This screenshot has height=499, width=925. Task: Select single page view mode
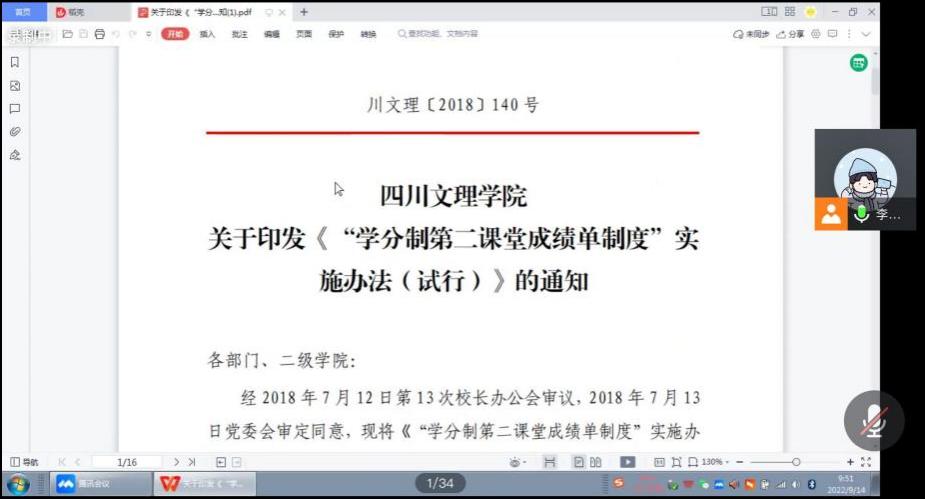(x=579, y=462)
